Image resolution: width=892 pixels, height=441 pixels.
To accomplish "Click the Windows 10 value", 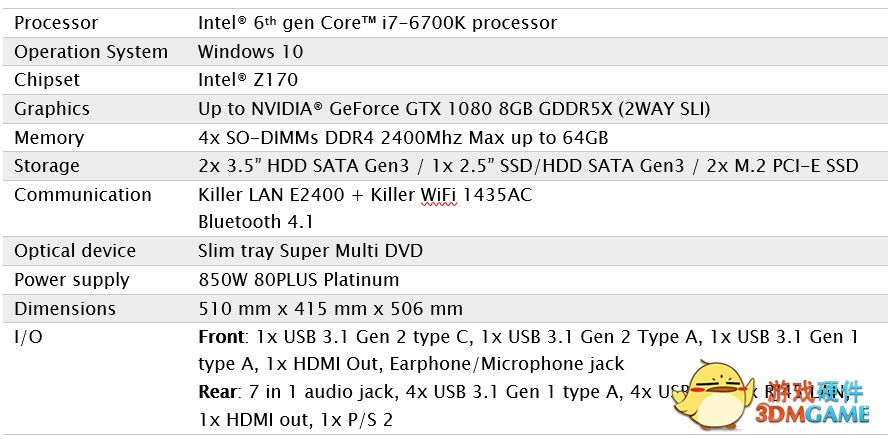I will click(x=250, y=51).
